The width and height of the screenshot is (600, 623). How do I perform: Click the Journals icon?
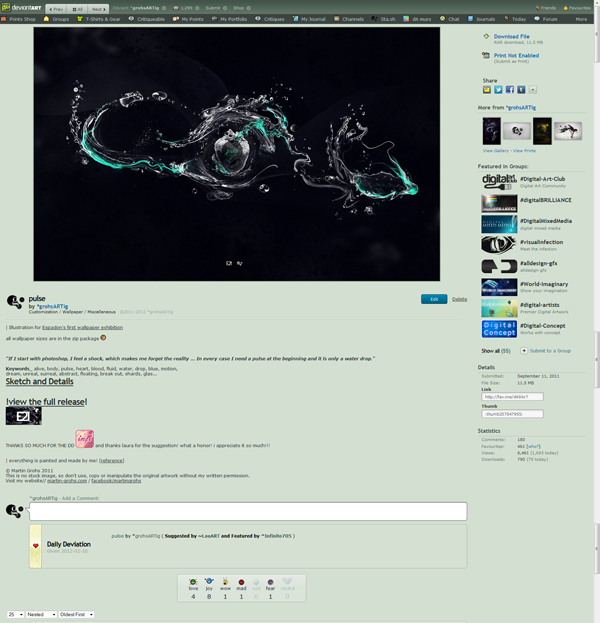pos(470,19)
